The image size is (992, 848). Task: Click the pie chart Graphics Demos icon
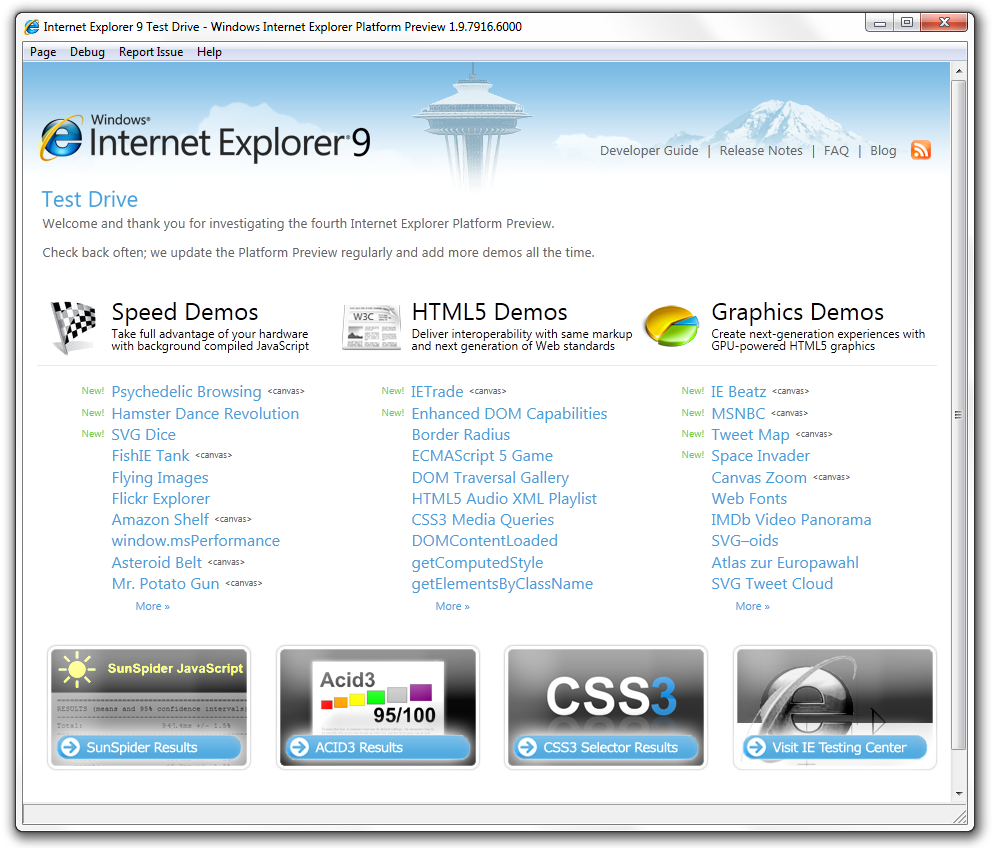tap(671, 326)
